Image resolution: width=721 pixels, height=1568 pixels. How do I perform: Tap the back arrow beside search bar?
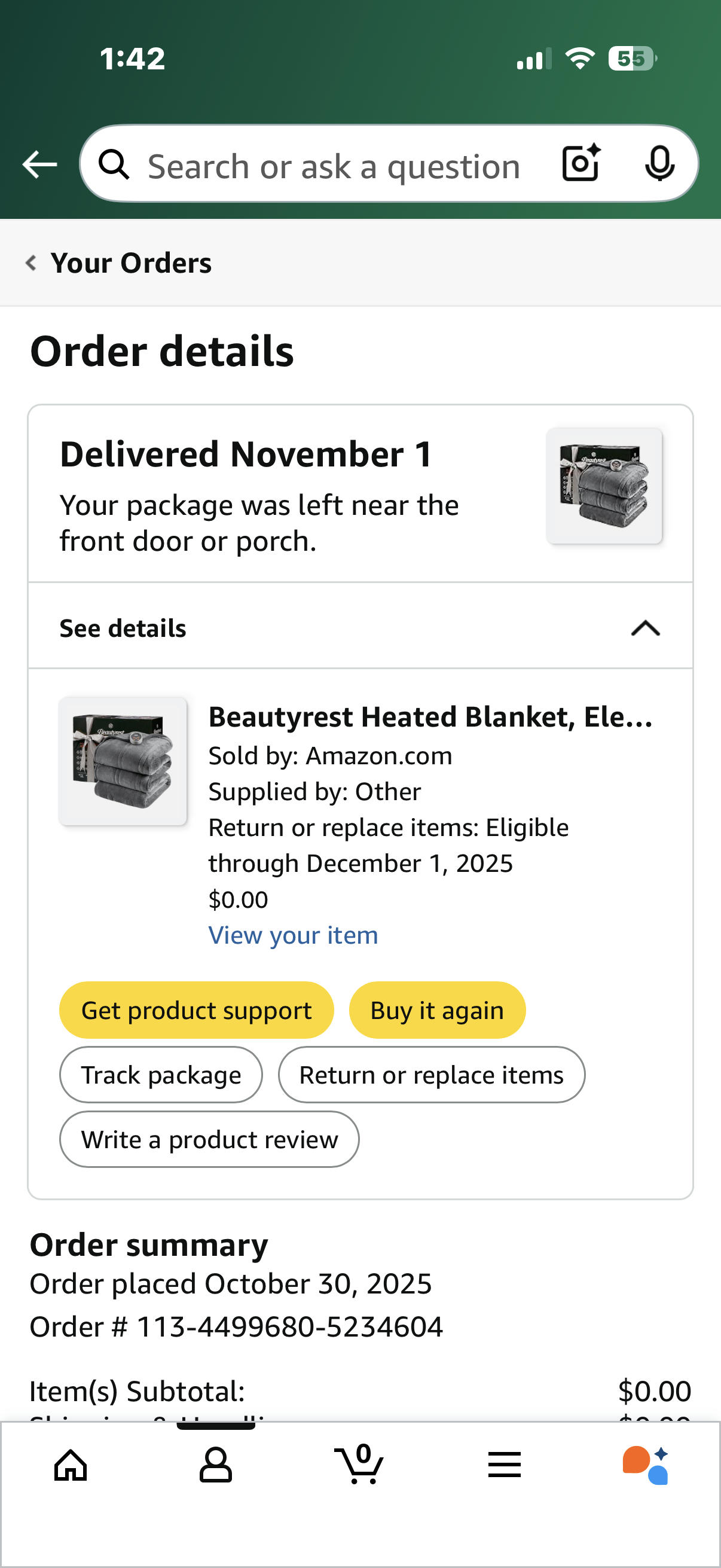click(x=39, y=164)
